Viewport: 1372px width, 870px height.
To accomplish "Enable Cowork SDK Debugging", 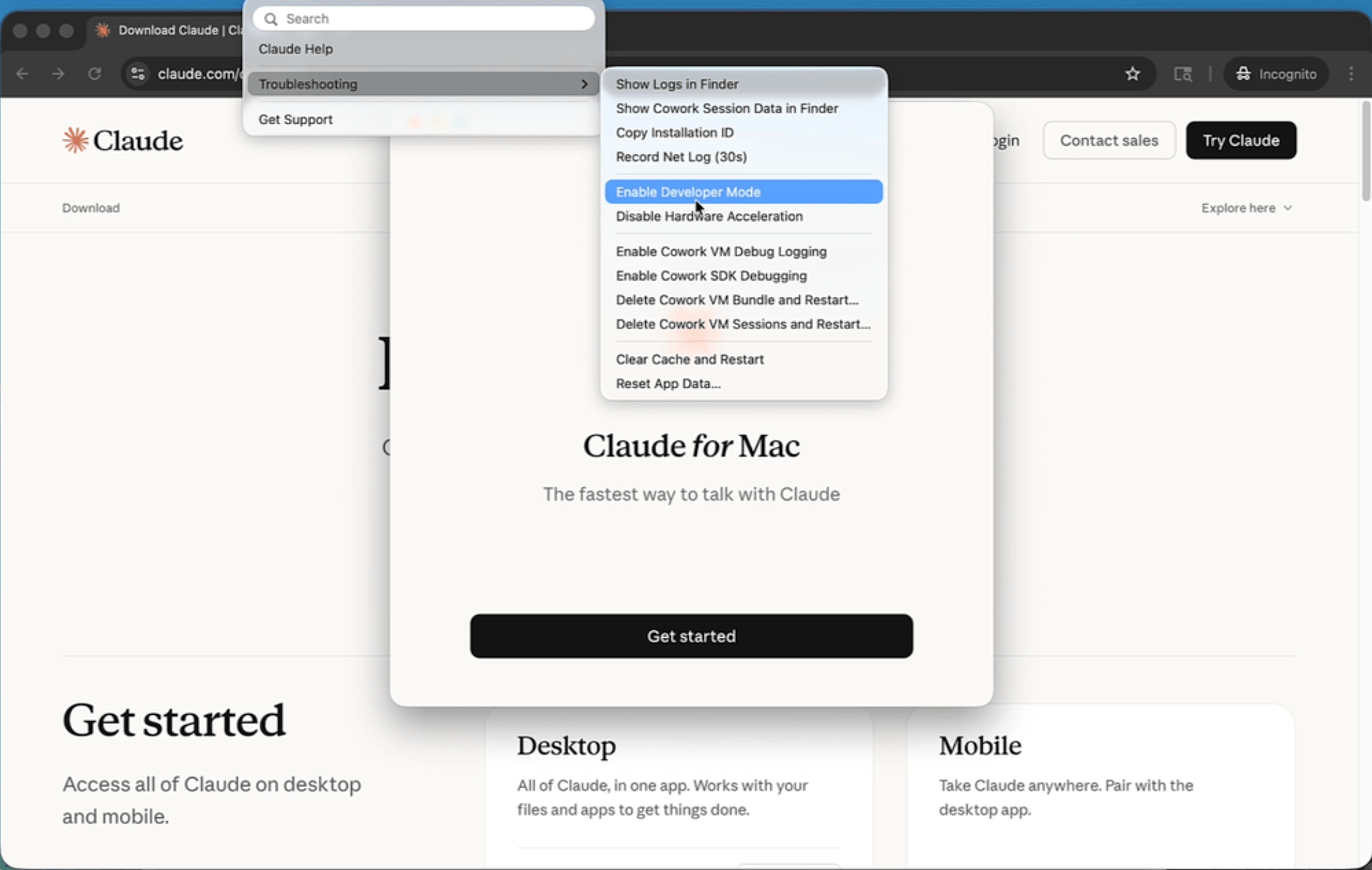I will coord(743,275).
